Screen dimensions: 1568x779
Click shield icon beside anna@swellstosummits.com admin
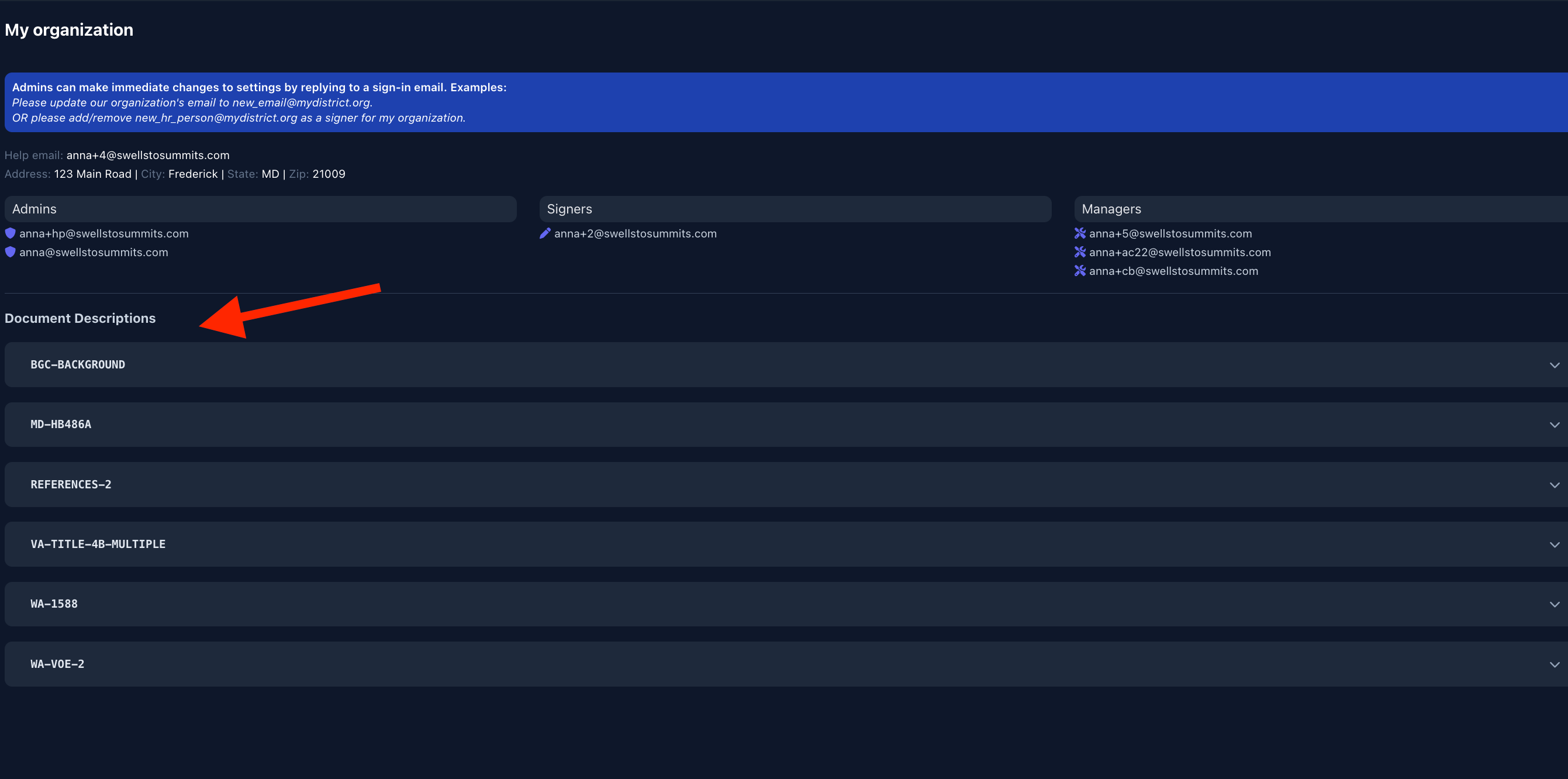click(x=11, y=252)
